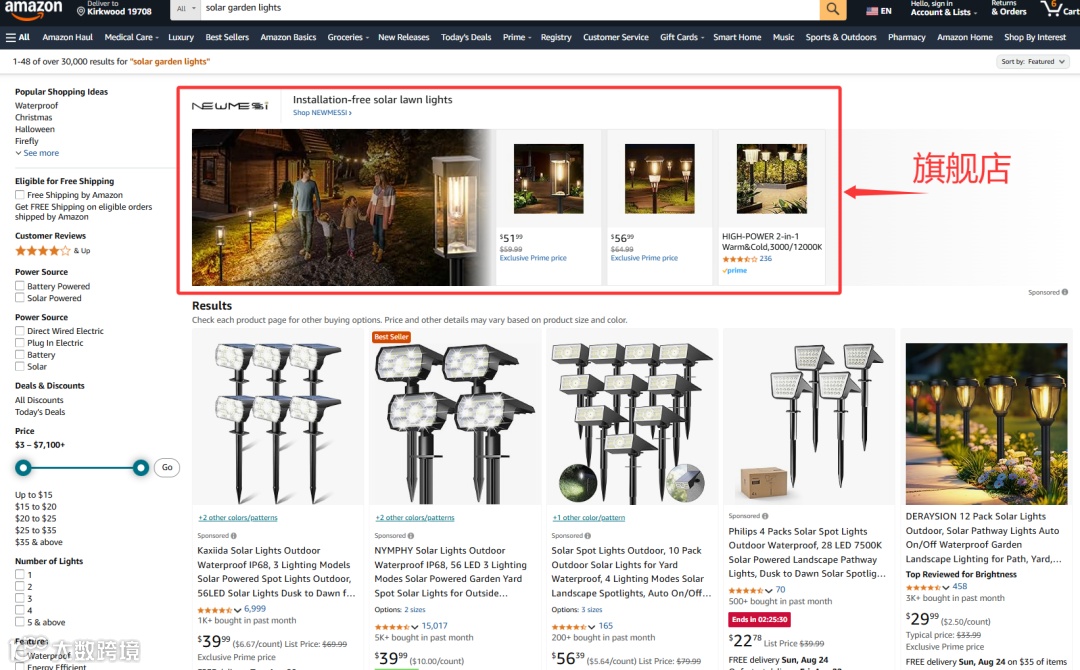This screenshot has width=1080, height=670.
Task: Click the left price slider handle
Action: tap(23, 468)
